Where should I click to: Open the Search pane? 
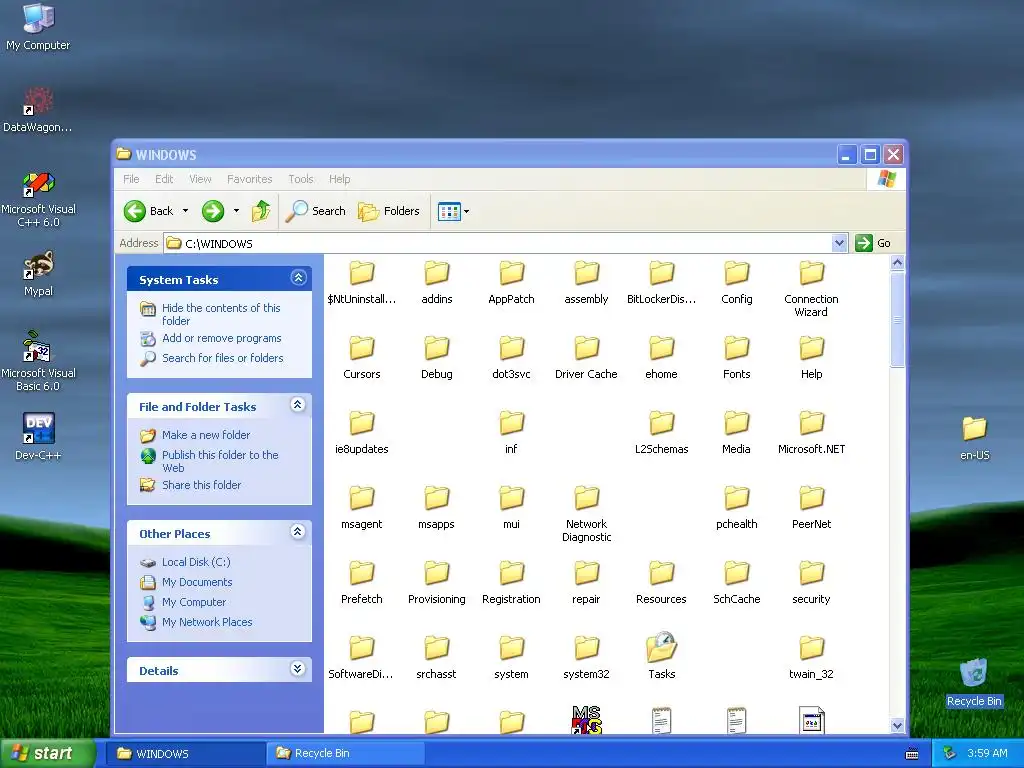tap(315, 211)
